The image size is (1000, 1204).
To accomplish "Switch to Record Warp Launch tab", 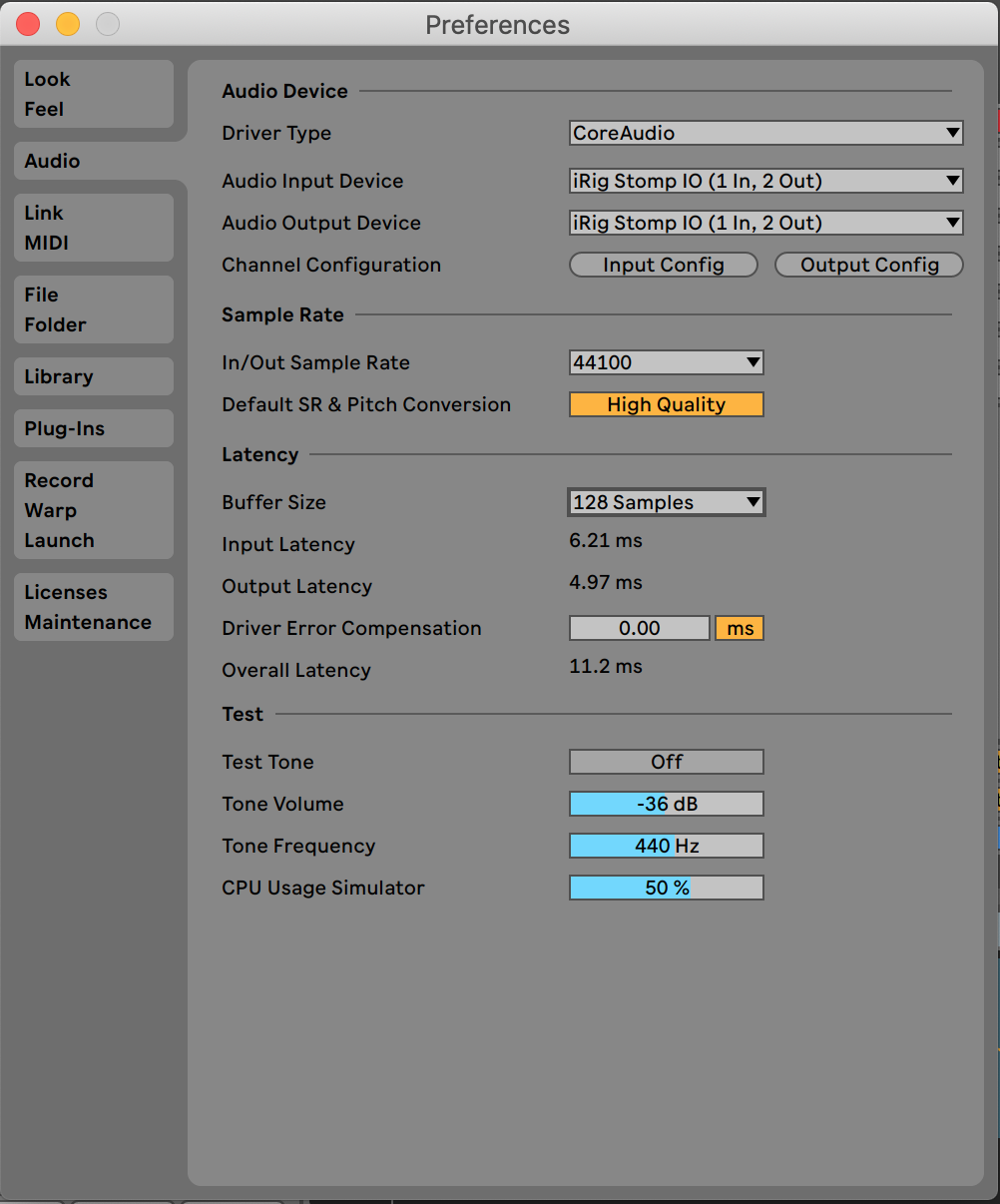I will coord(93,510).
